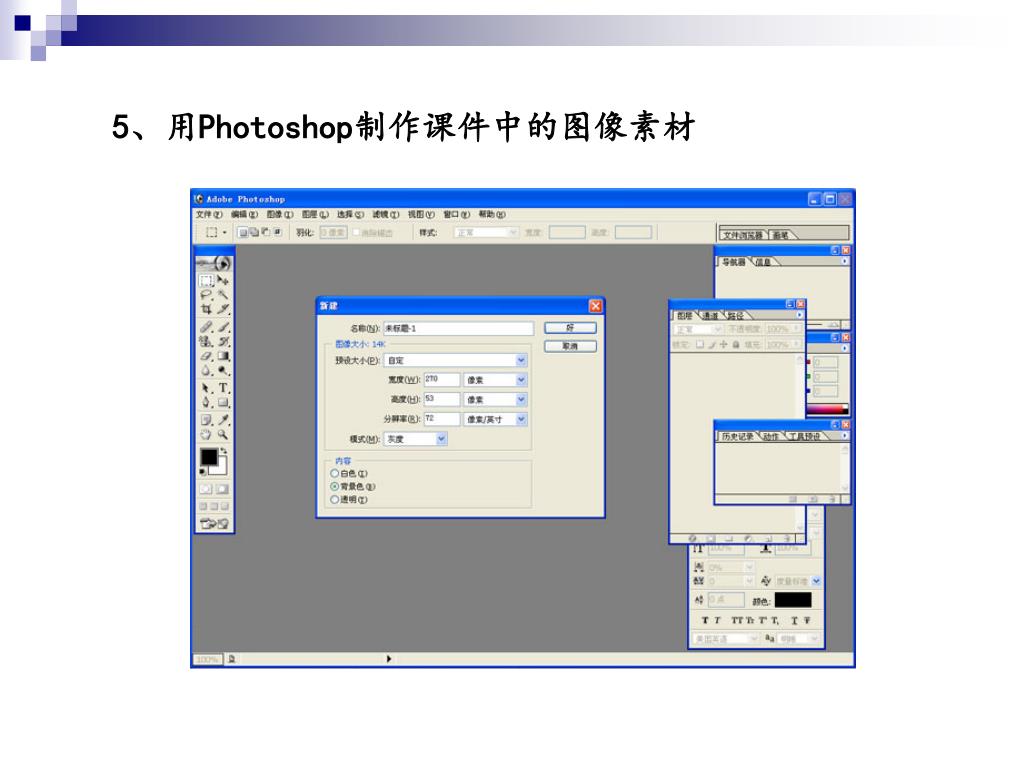Viewport: 1024px width, 768px height.
Task: Open 帮助 (Help) menu
Action: [x=492, y=214]
